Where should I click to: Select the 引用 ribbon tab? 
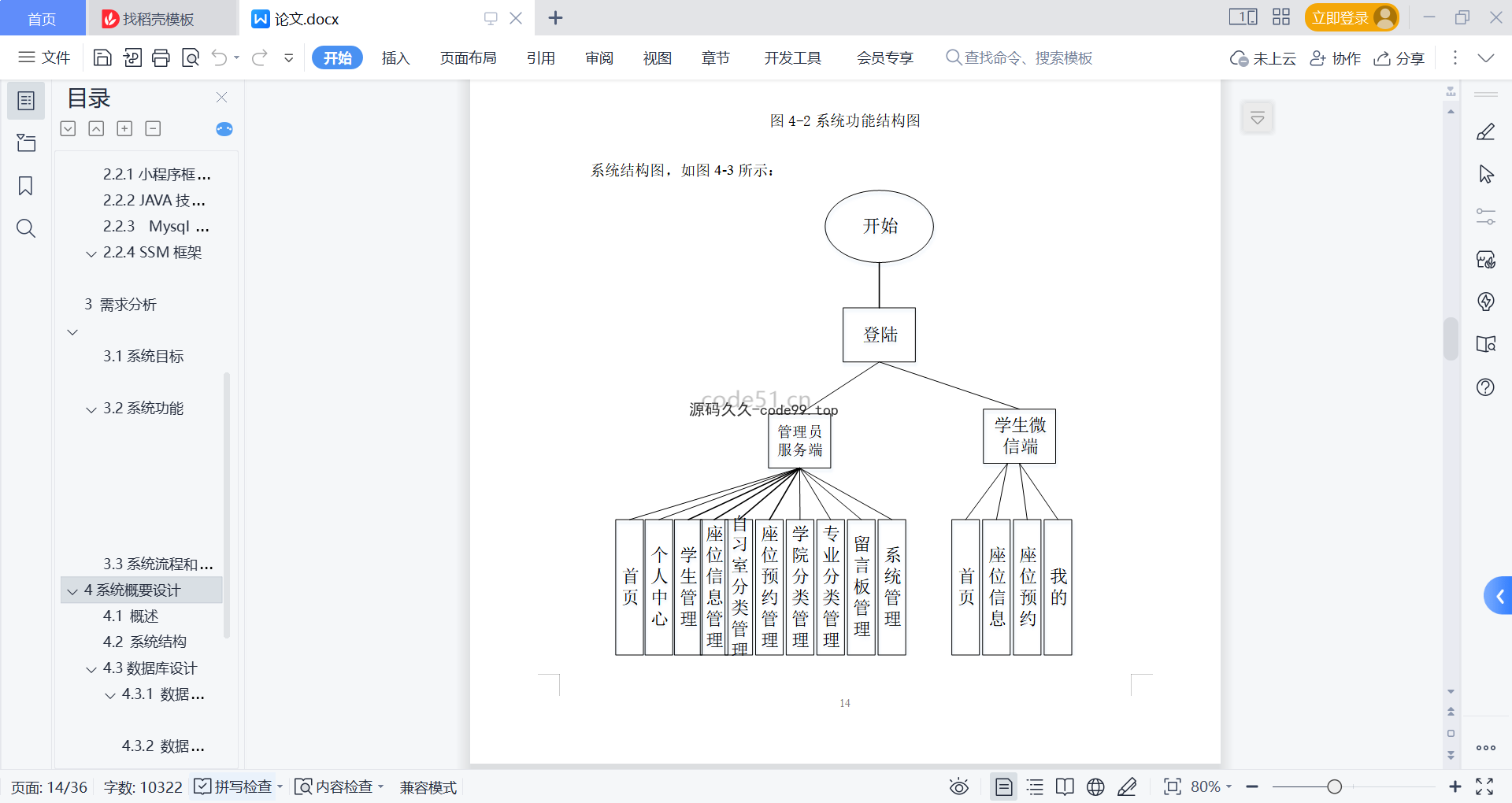pos(541,57)
